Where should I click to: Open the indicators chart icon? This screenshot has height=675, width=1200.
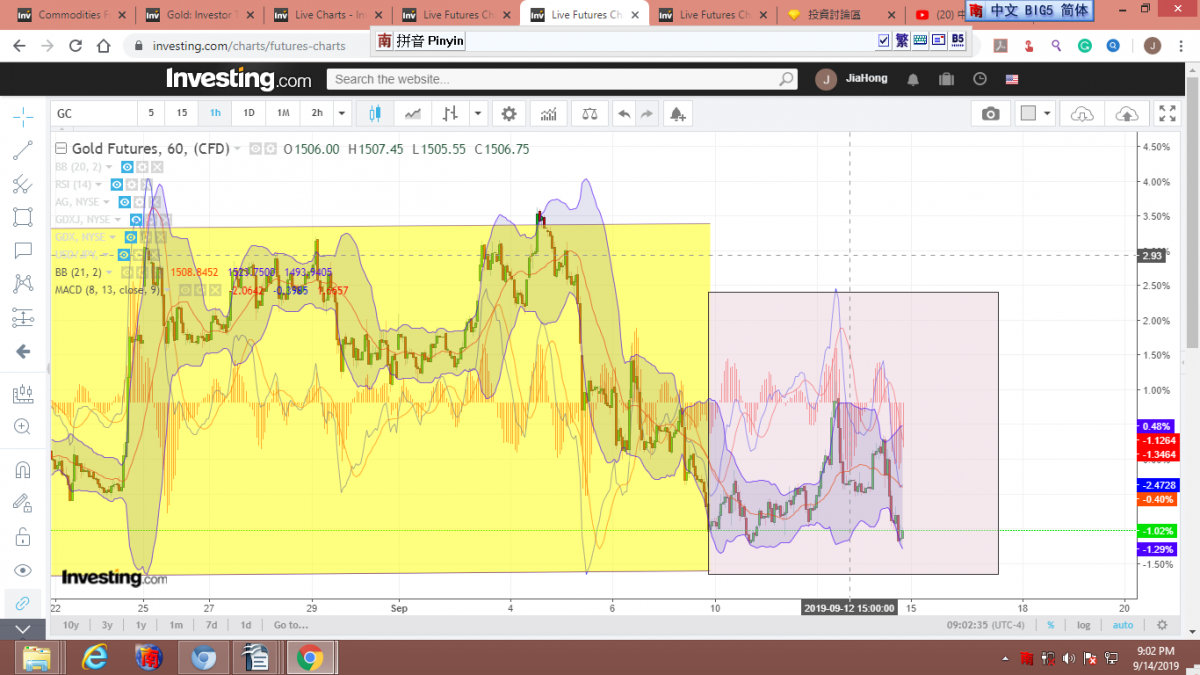(x=548, y=114)
